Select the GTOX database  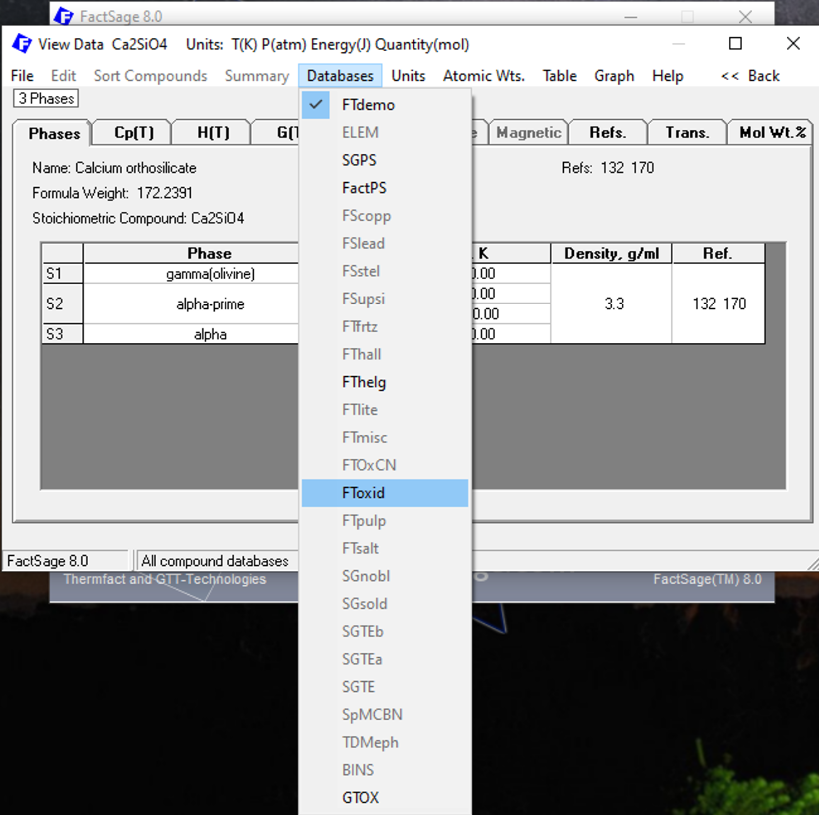click(x=385, y=797)
